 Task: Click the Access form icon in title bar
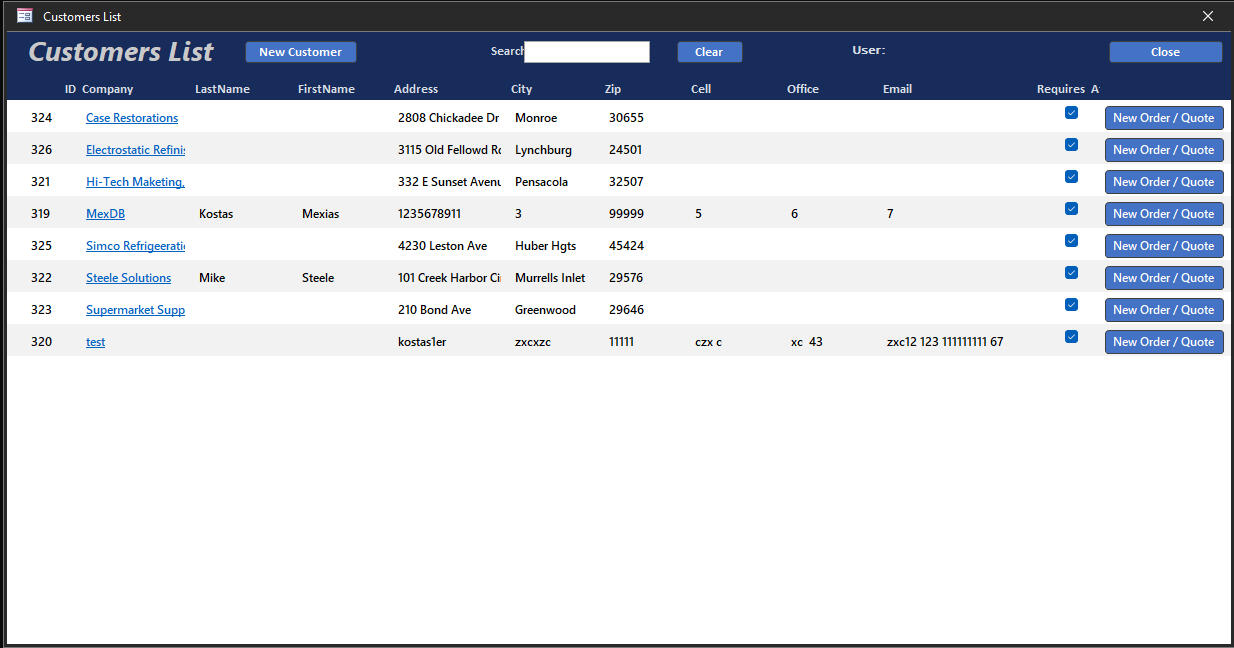[x=25, y=16]
